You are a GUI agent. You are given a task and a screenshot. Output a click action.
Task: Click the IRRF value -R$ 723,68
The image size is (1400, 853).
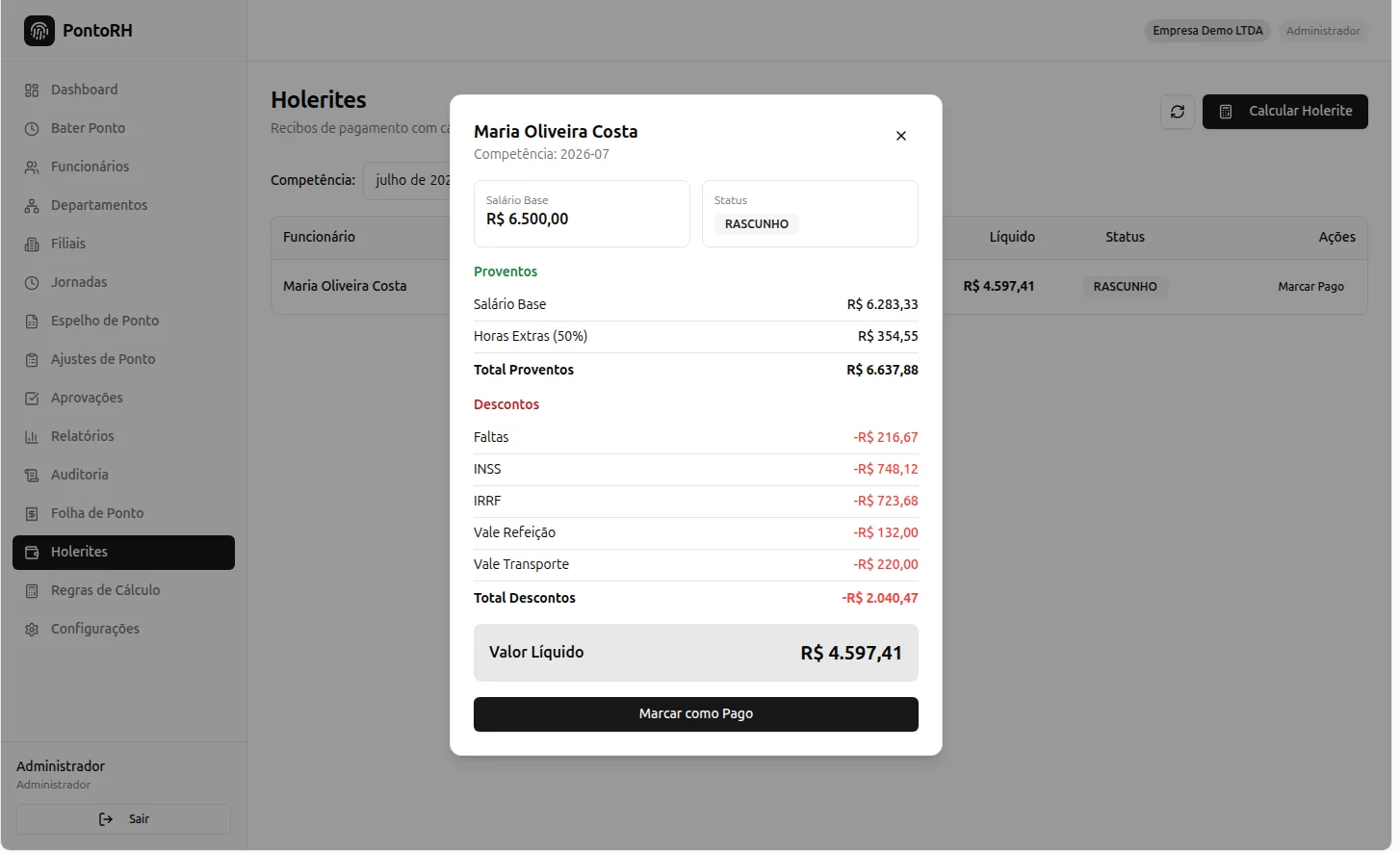(x=886, y=501)
